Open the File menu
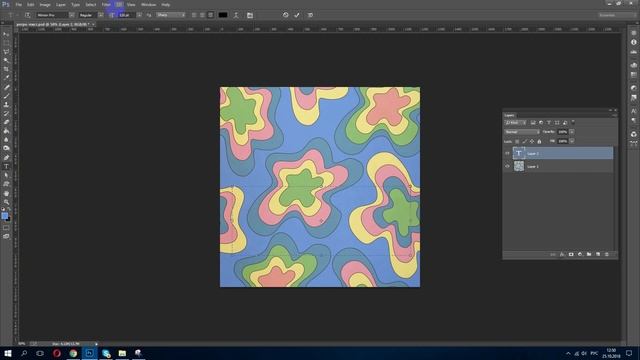Viewport: 640px width, 360px height. 18,4
